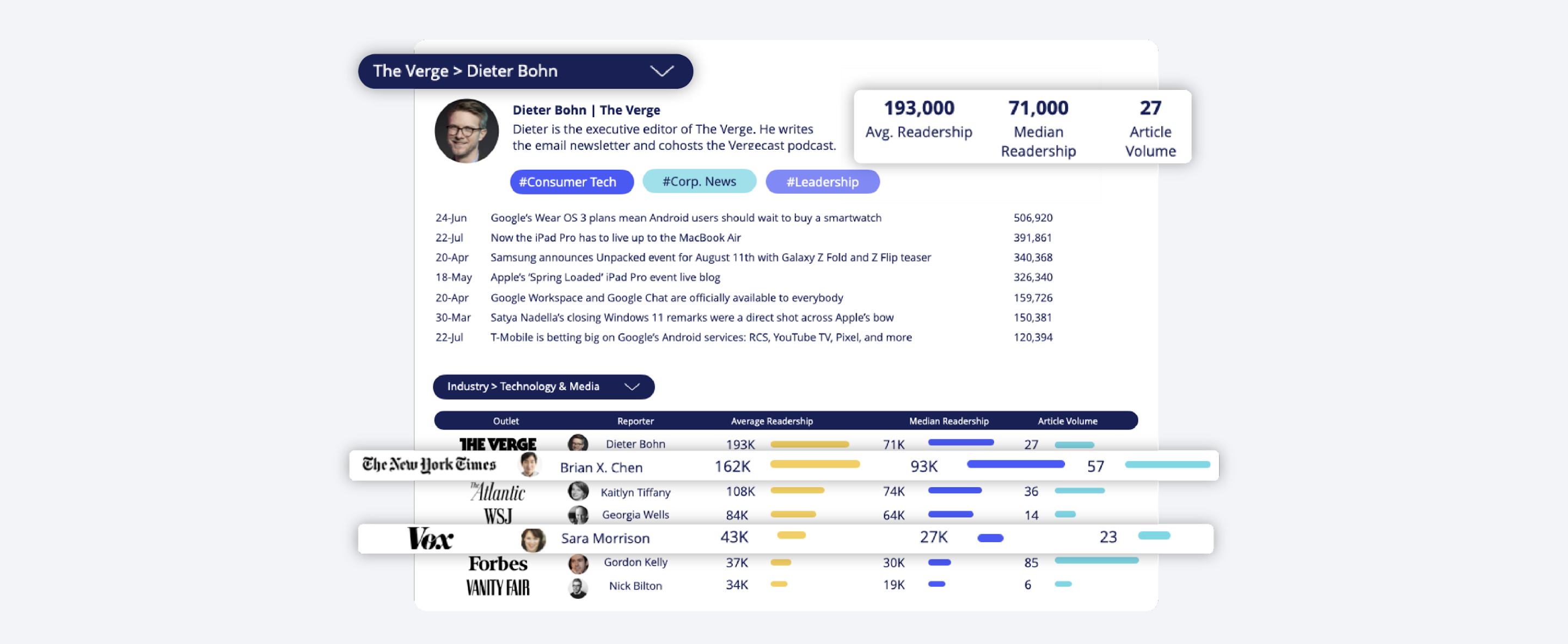Sort by Article Volume column header
This screenshot has height=644, width=1568.
(1067, 421)
